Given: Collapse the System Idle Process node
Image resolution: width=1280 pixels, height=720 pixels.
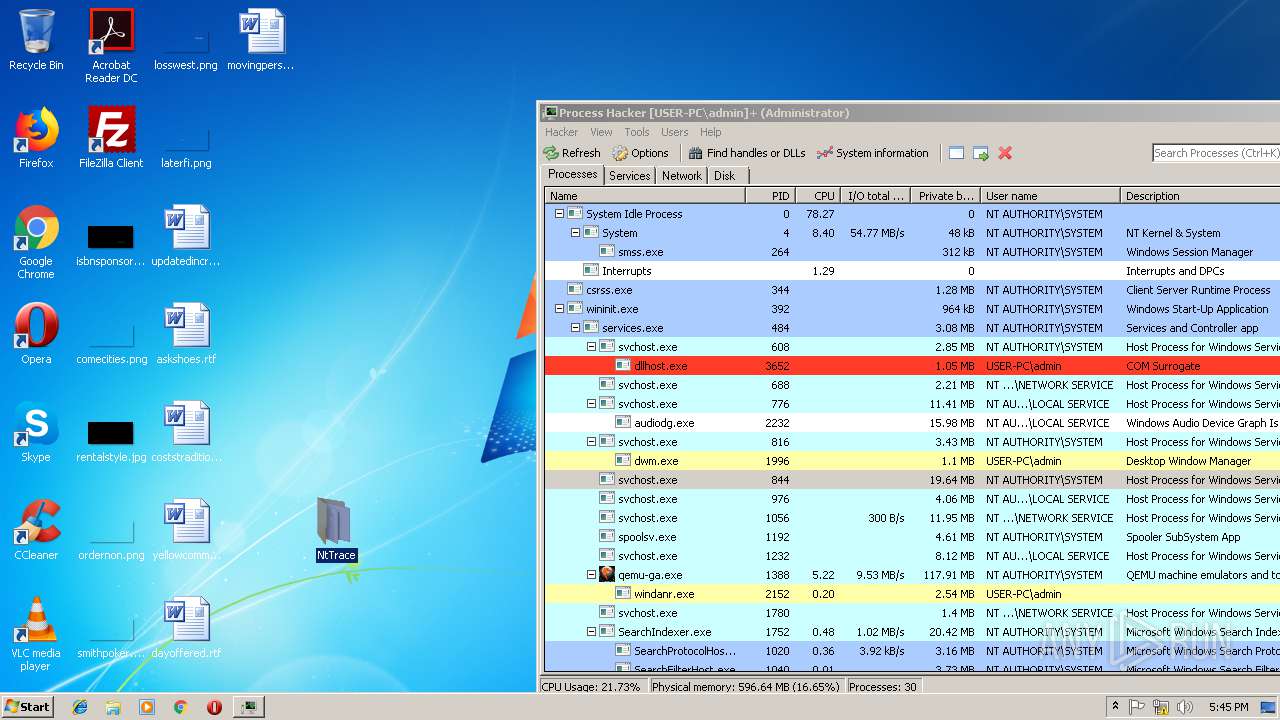Looking at the screenshot, I should coord(559,214).
